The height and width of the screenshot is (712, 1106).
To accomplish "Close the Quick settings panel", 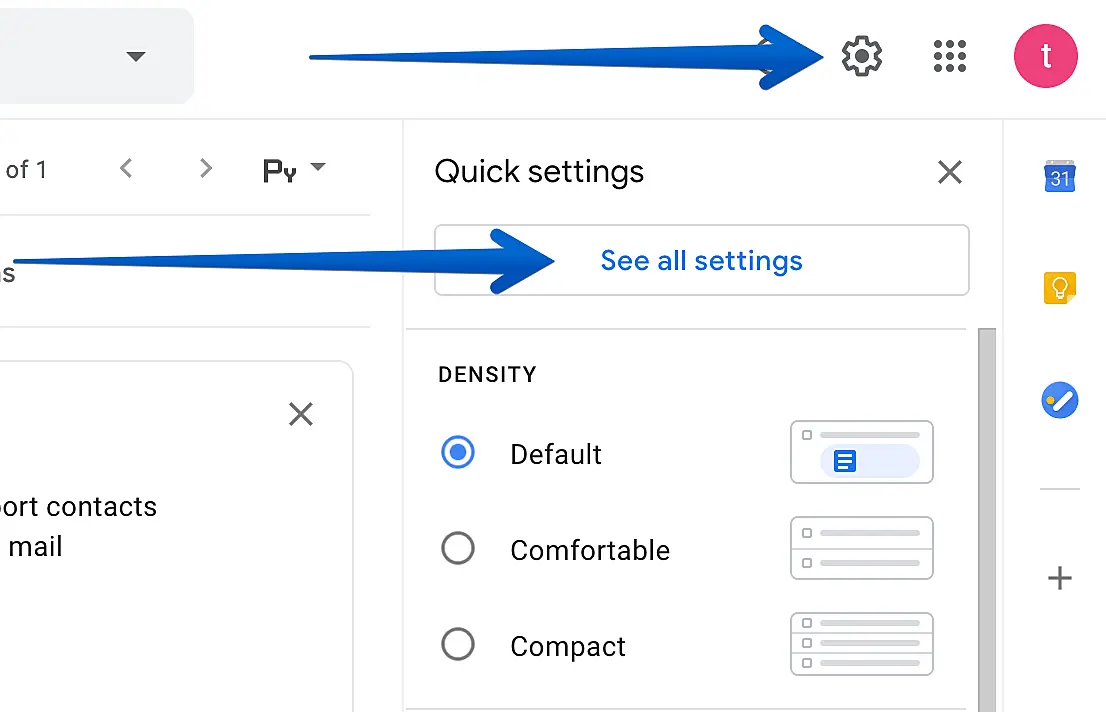I will pyautogui.click(x=949, y=172).
